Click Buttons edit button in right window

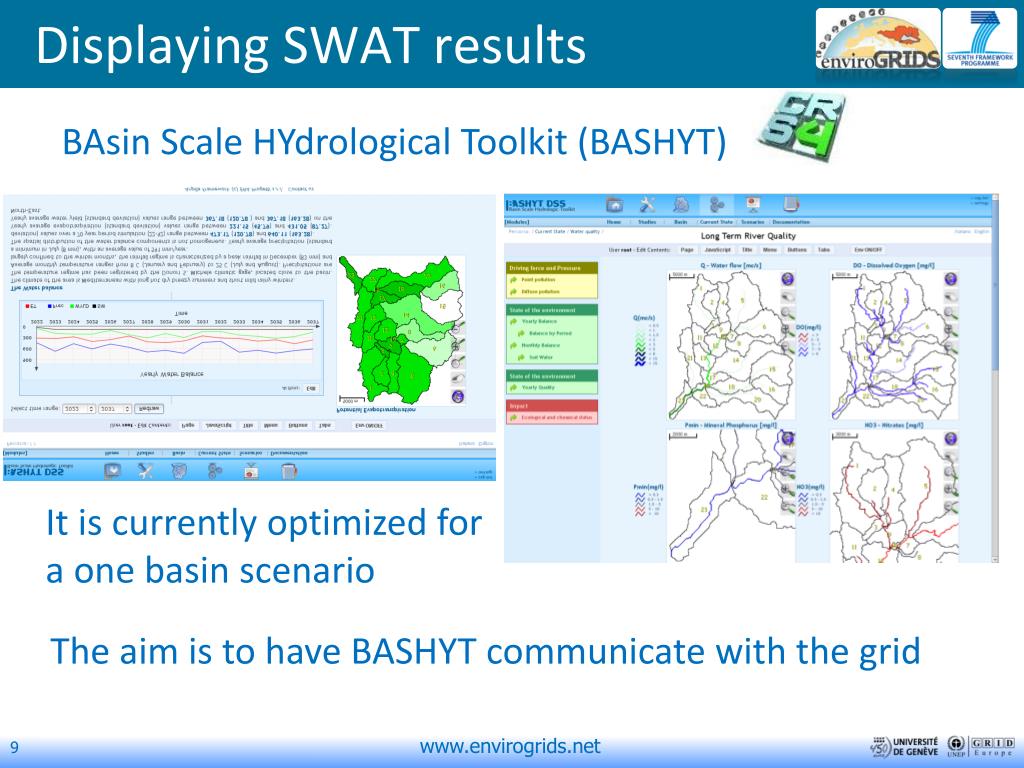coord(796,249)
